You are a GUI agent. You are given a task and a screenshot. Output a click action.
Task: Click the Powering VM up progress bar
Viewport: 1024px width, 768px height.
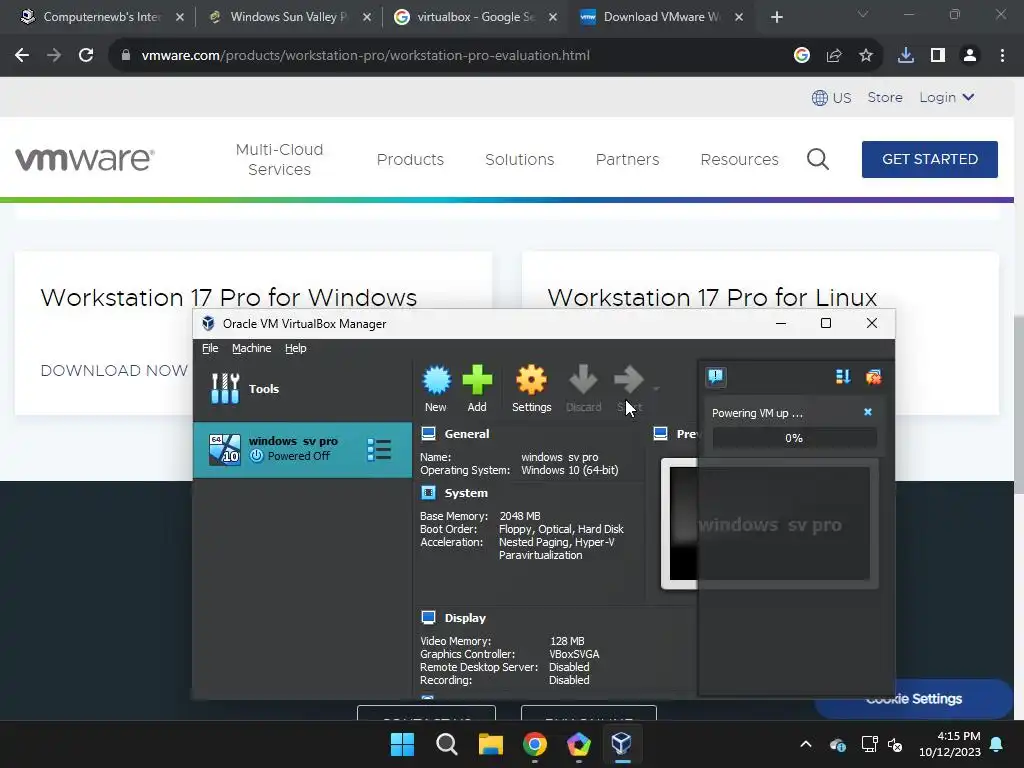794,438
